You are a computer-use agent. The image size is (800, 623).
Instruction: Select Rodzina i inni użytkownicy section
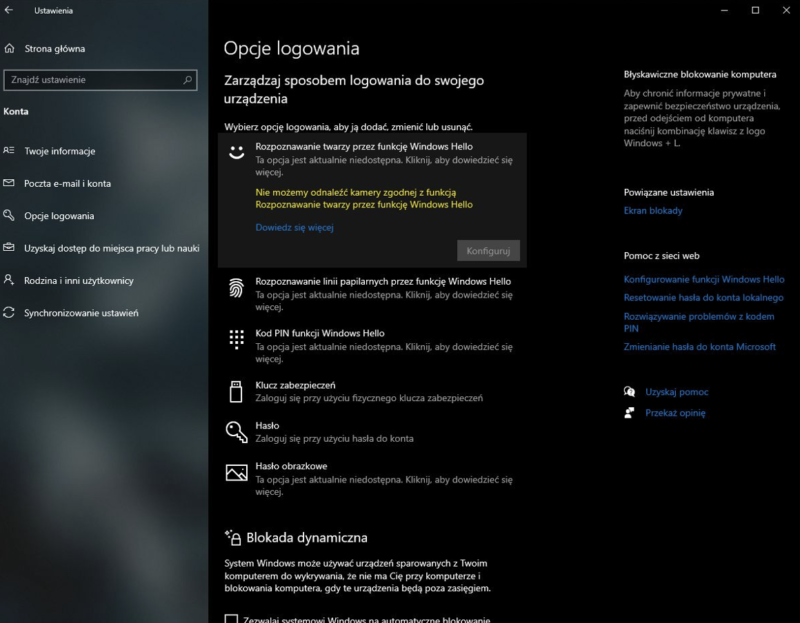(x=78, y=280)
